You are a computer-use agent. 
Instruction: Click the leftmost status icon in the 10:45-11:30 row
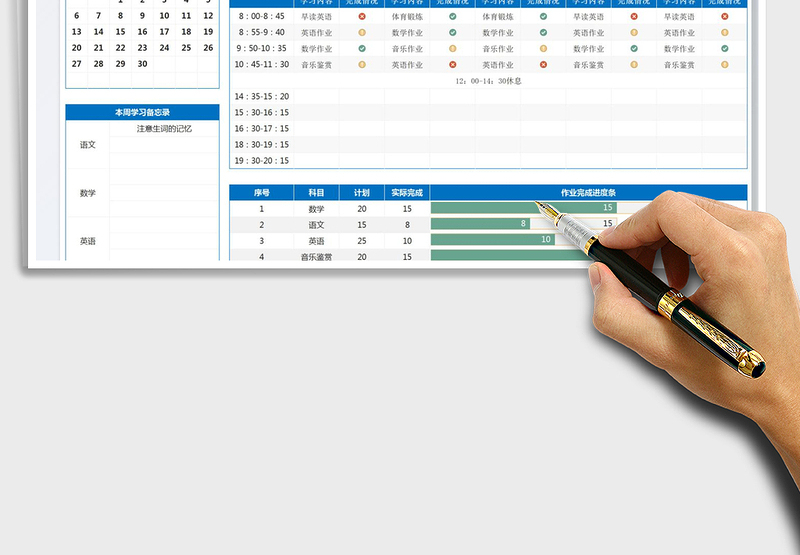tap(362, 64)
